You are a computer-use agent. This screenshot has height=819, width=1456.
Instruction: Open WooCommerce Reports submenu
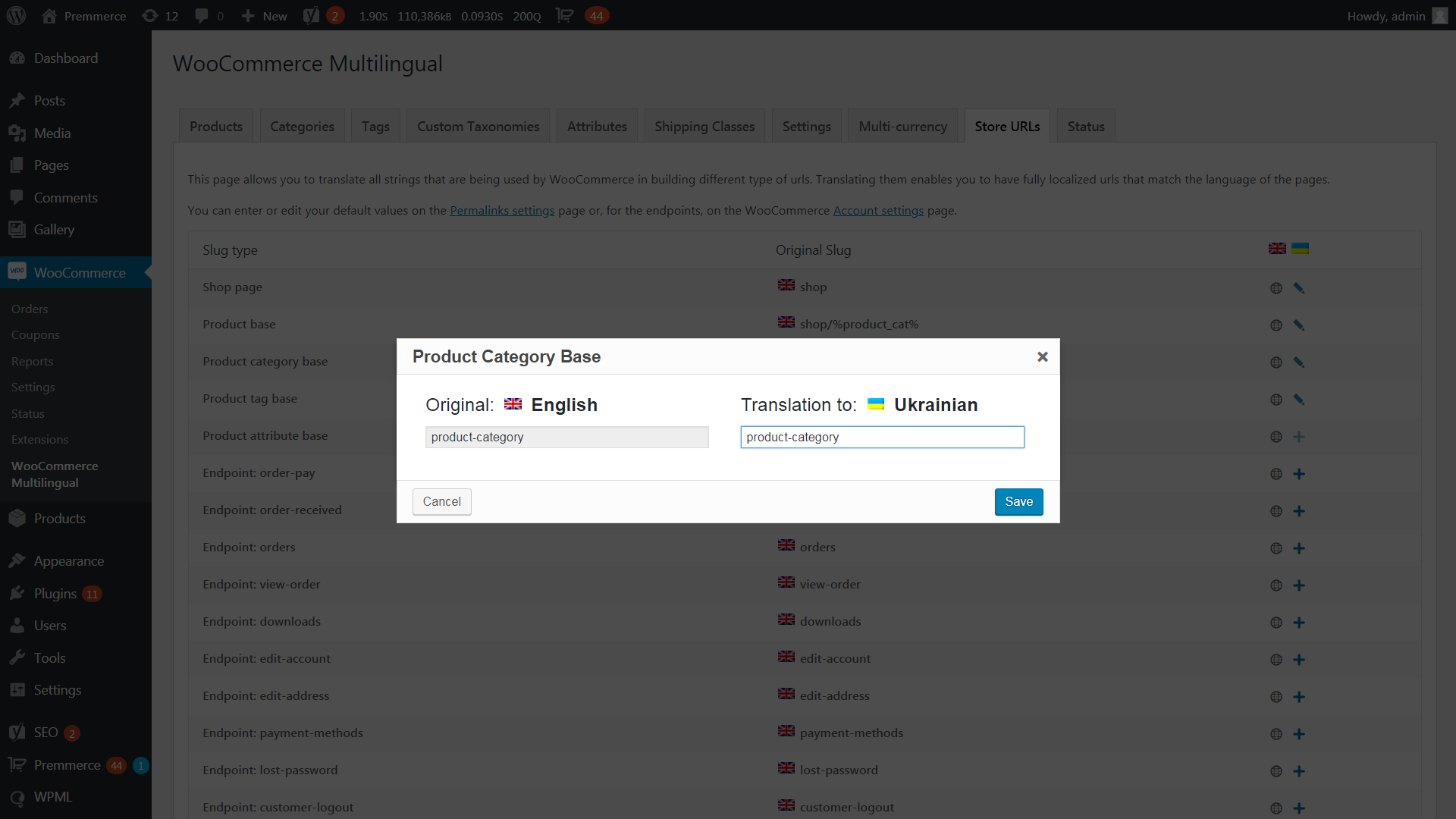(32, 362)
